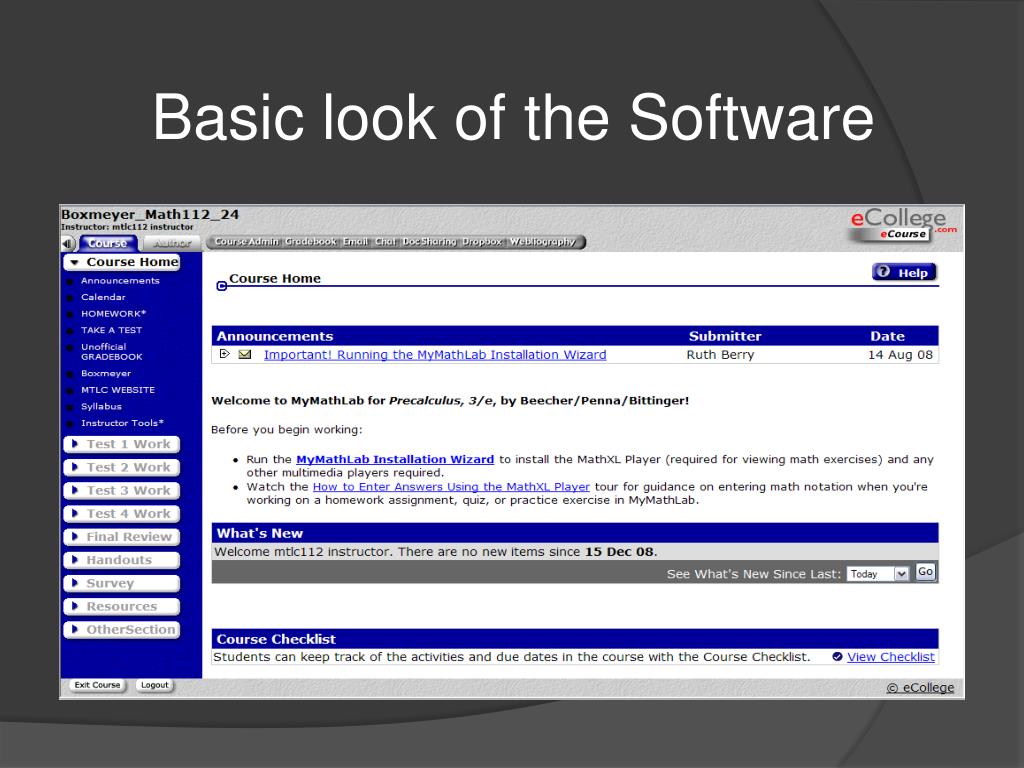
Task: Open the Boxmeyer sidebar item
Action: (106, 374)
